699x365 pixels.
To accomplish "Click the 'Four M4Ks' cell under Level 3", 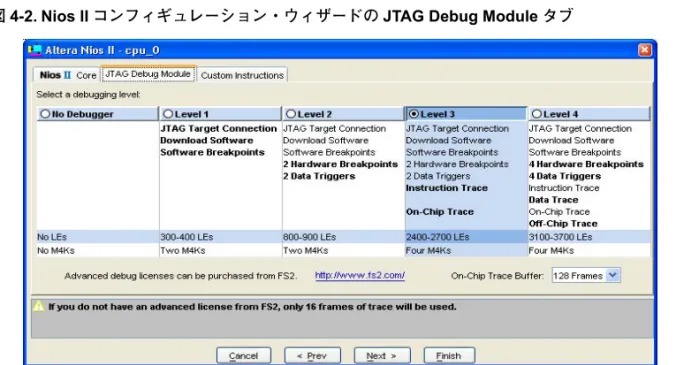I will (x=466, y=250).
